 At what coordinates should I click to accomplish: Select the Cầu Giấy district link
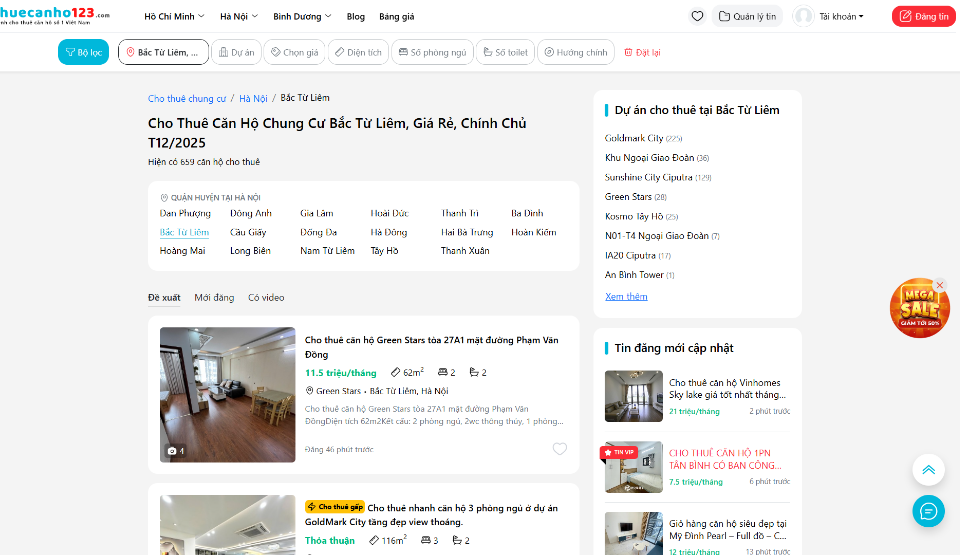point(248,232)
